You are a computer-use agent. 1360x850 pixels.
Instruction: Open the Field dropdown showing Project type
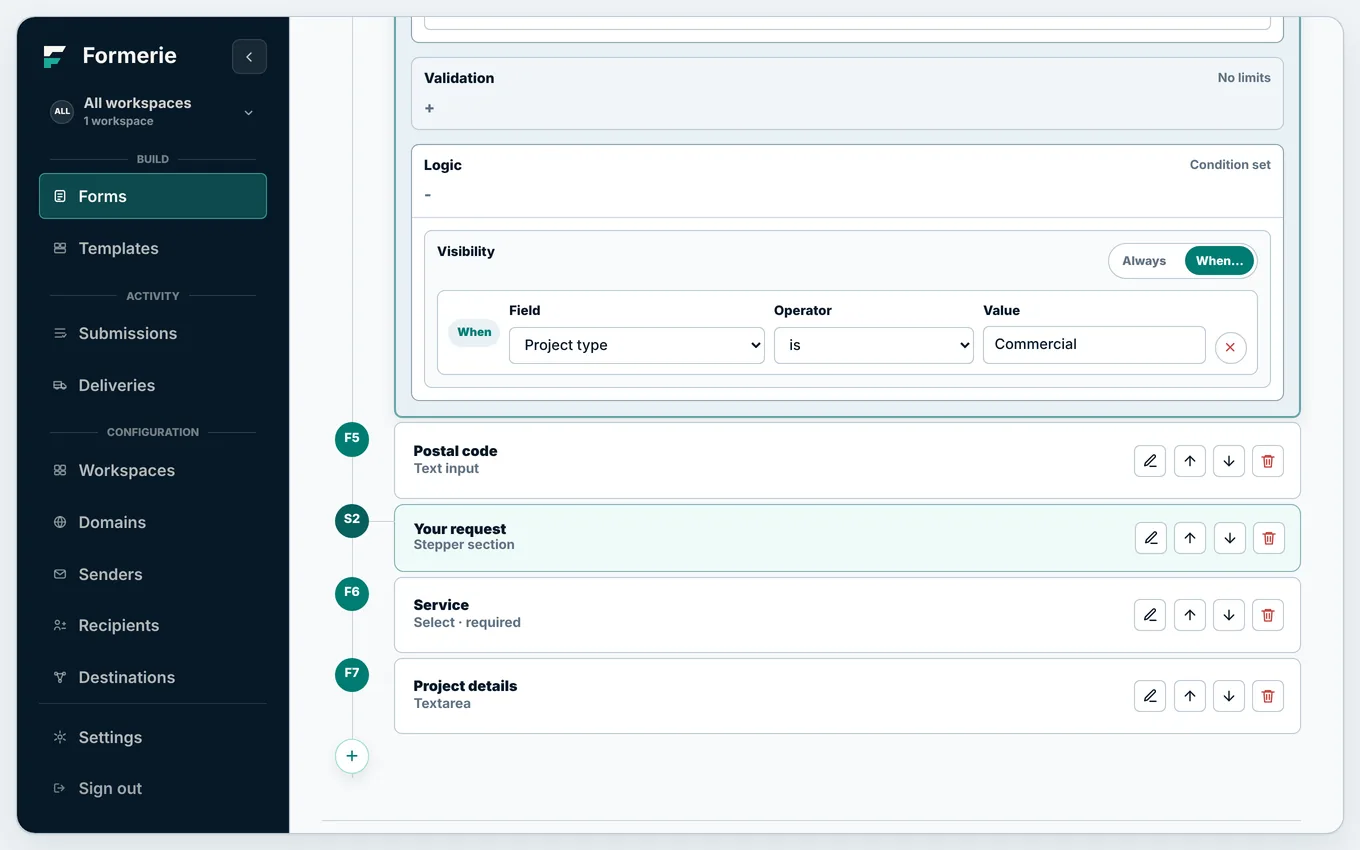click(x=637, y=345)
